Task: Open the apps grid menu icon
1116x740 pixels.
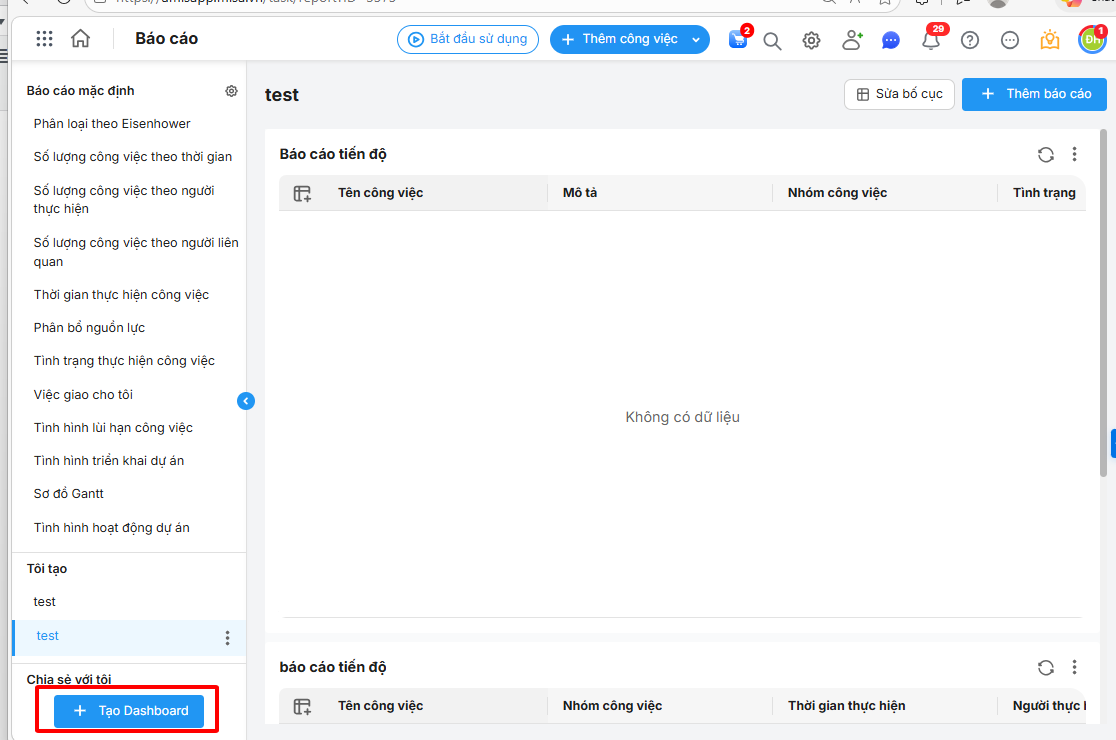Action: point(44,38)
